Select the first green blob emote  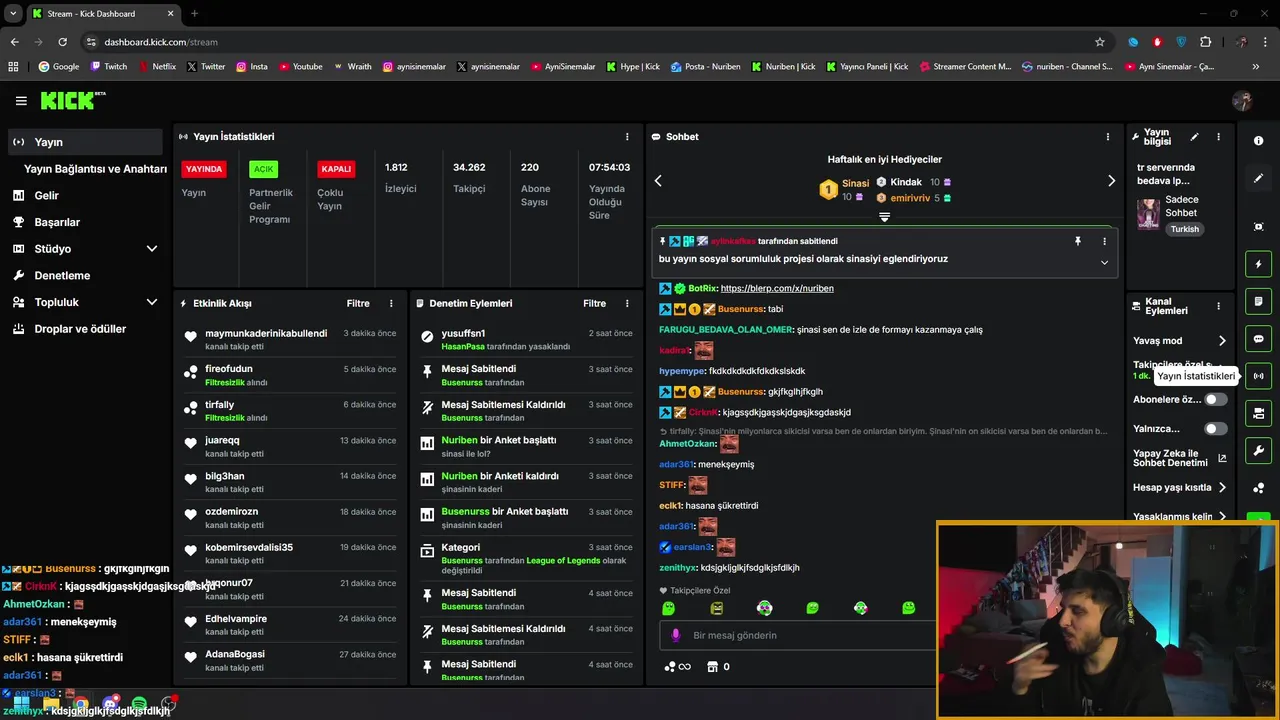click(669, 608)
